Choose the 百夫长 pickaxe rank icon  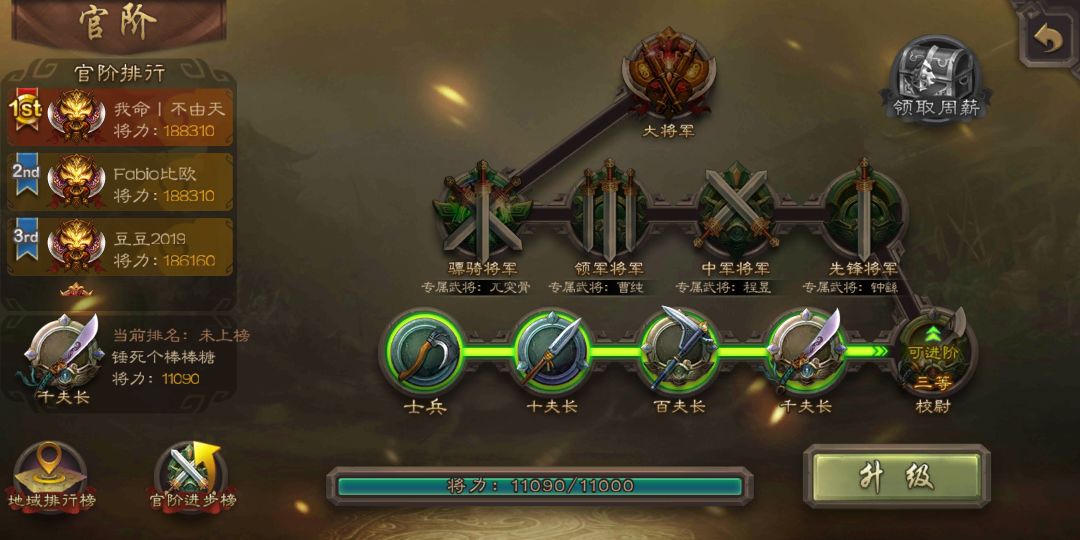click(678, 352)
